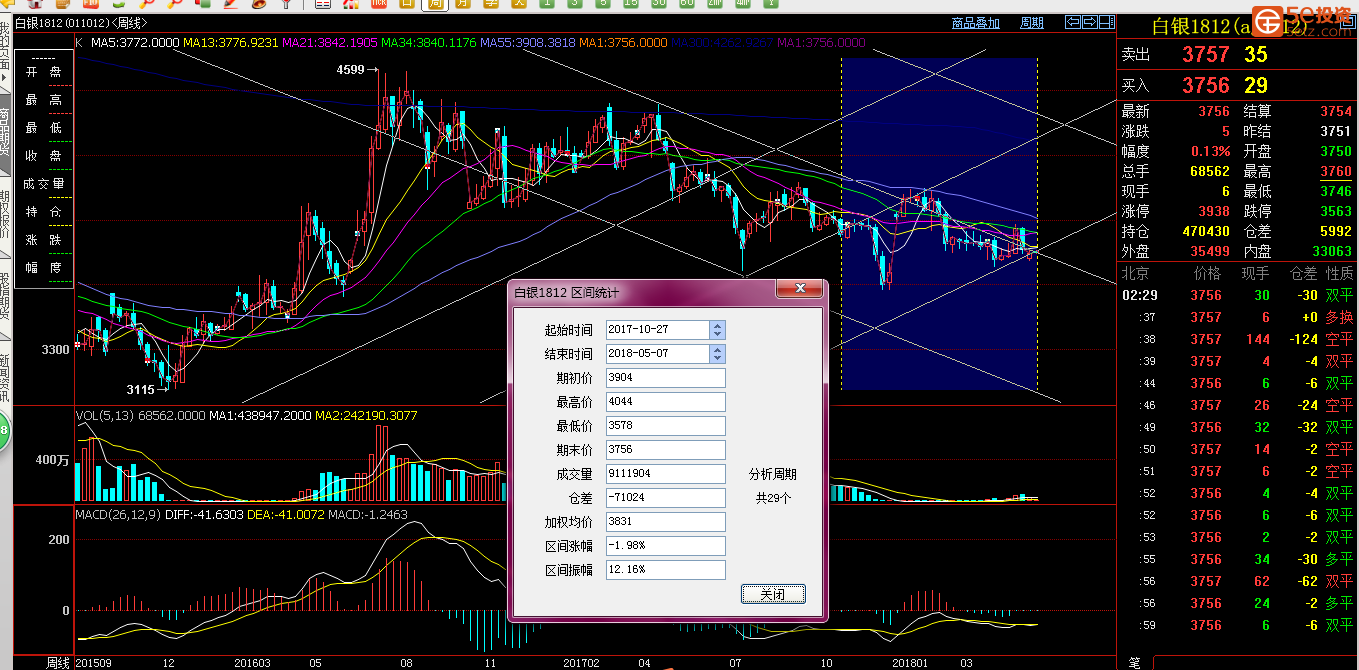The image size is (1359, 670).
Task: Click the 起始时间 date spinner arrows
Action: tap(717, 329)
